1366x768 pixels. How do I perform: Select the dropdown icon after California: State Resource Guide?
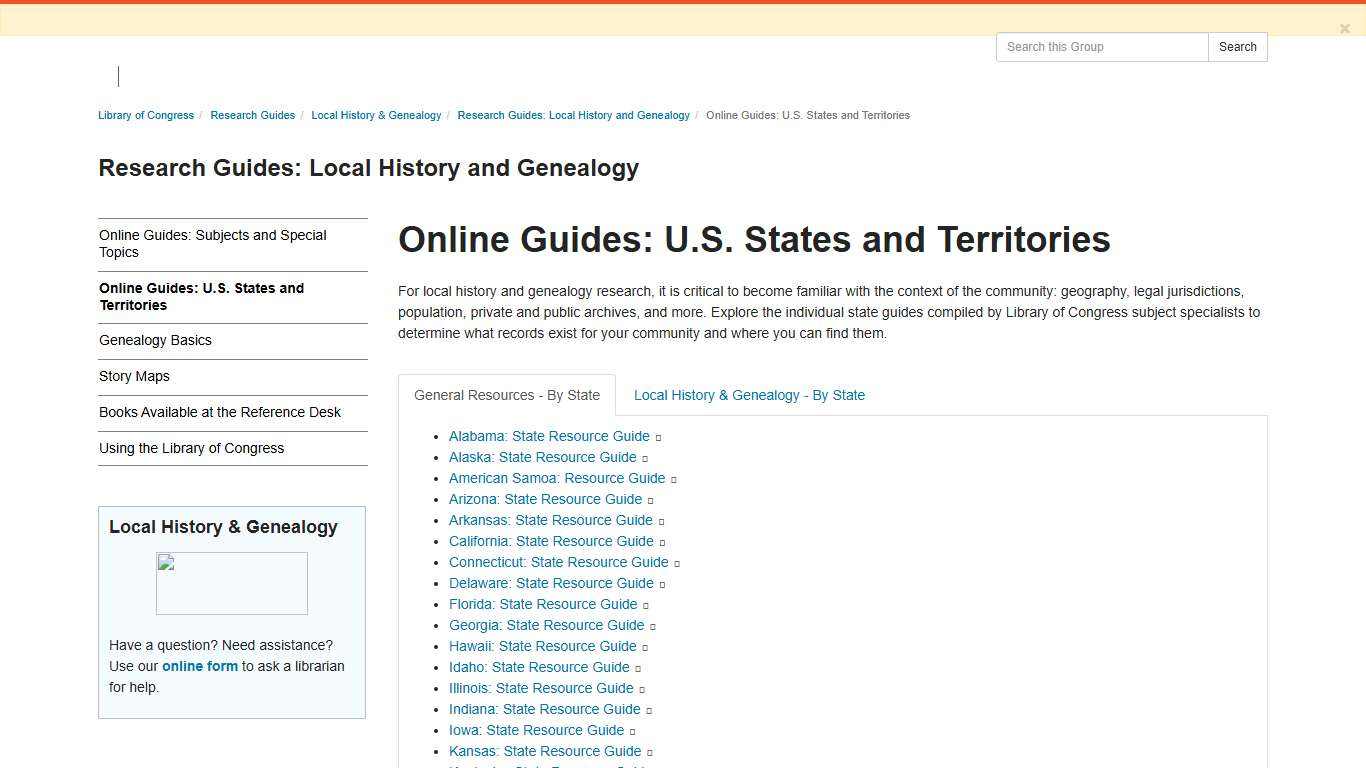pyautogui.click(x=661, y=542)
